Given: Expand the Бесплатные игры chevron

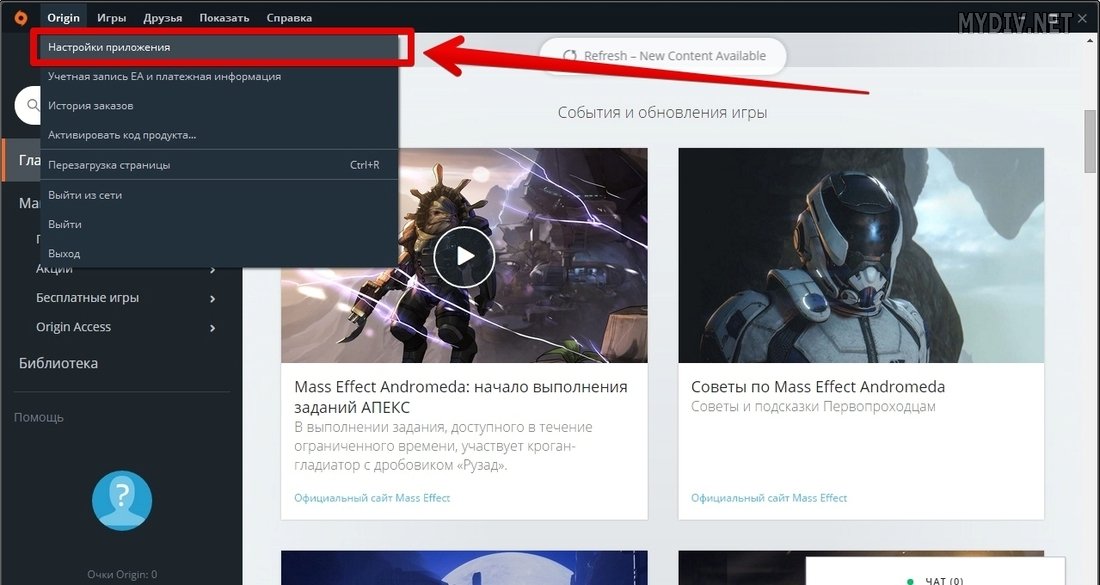Looking at the screenshot, I should [213, 299].
